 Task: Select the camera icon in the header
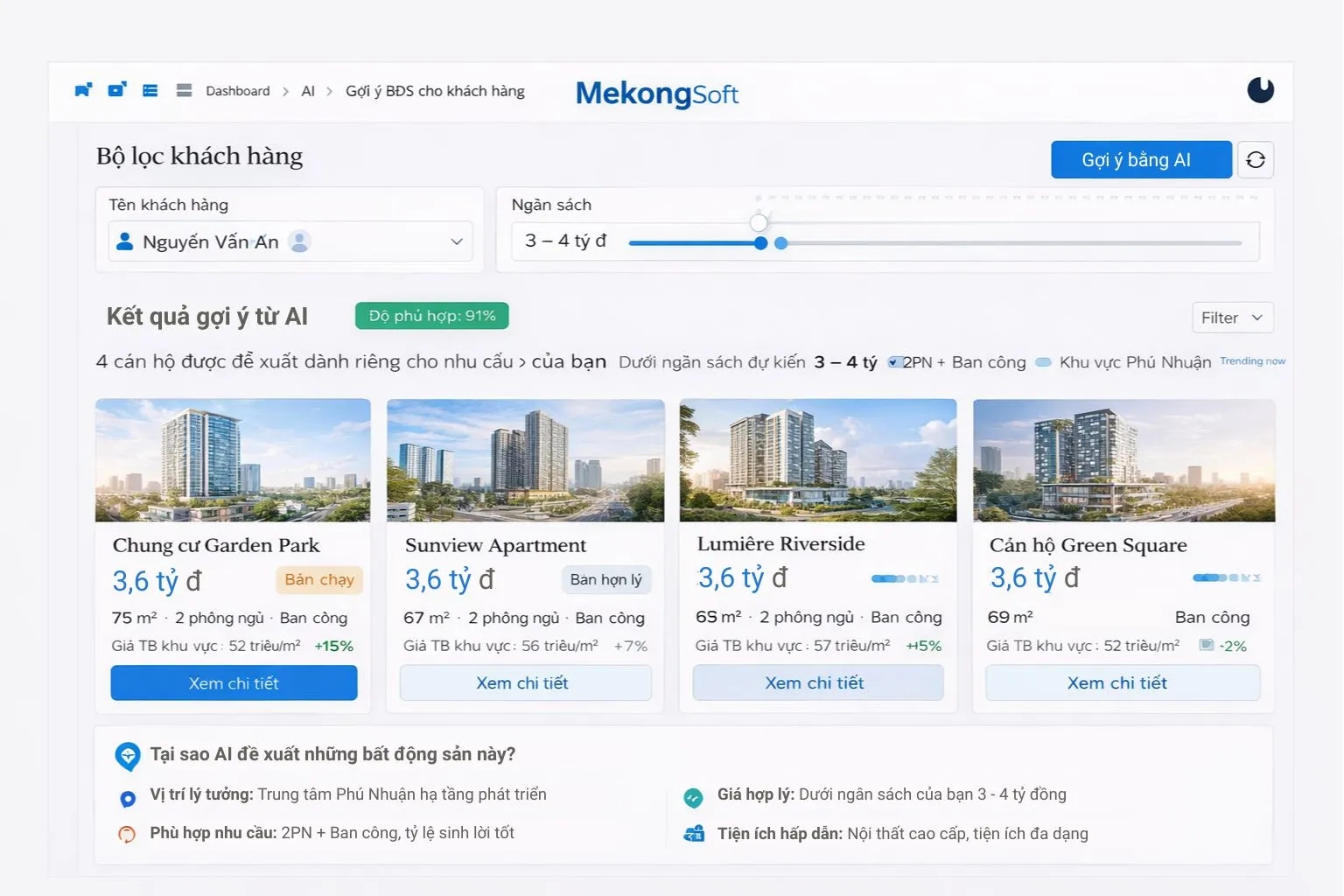pos(116,89)
